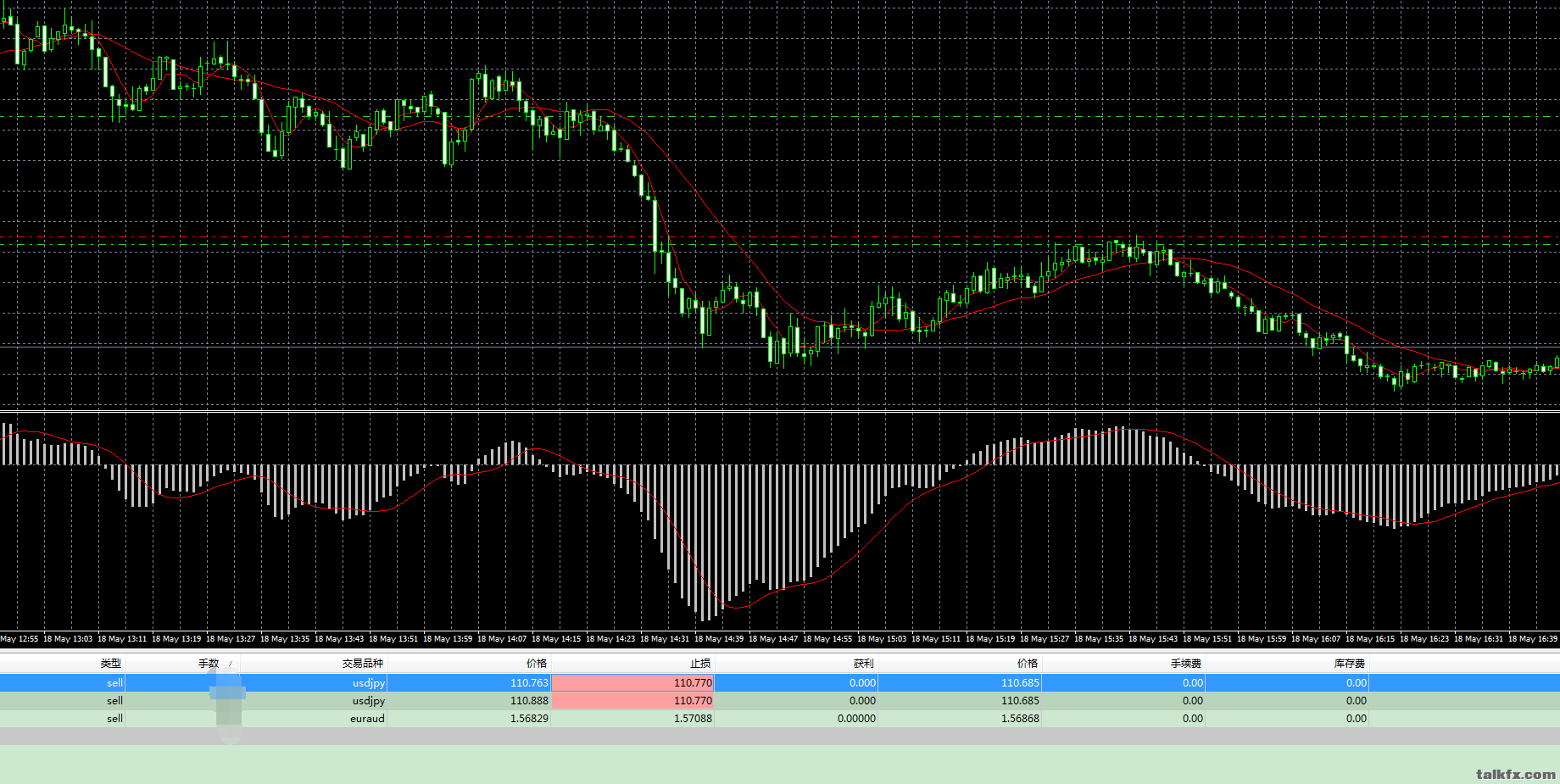
Task: Click the 获利 column header
Action: [x=864, y=664]
